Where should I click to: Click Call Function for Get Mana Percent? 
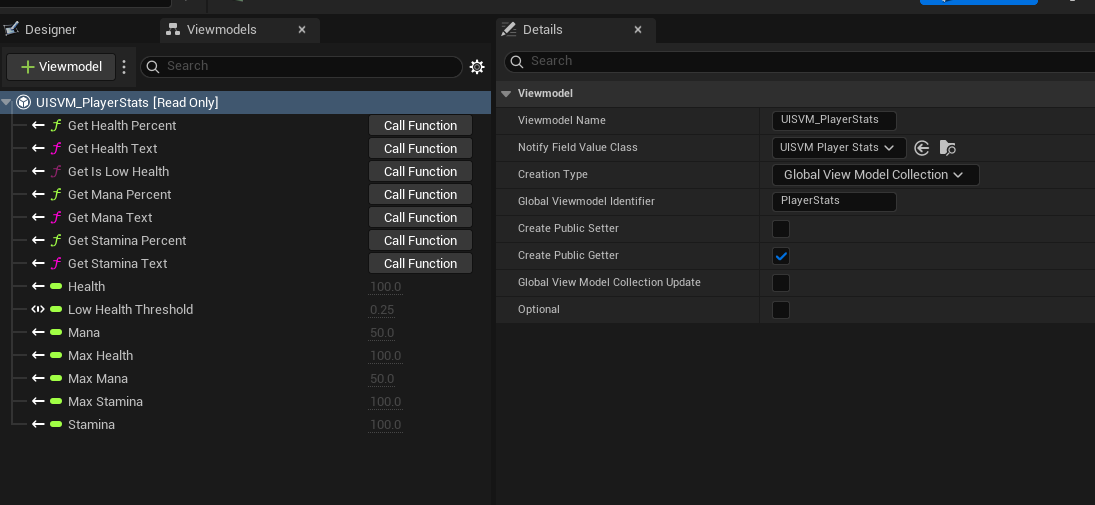click(x=420, y=195)
